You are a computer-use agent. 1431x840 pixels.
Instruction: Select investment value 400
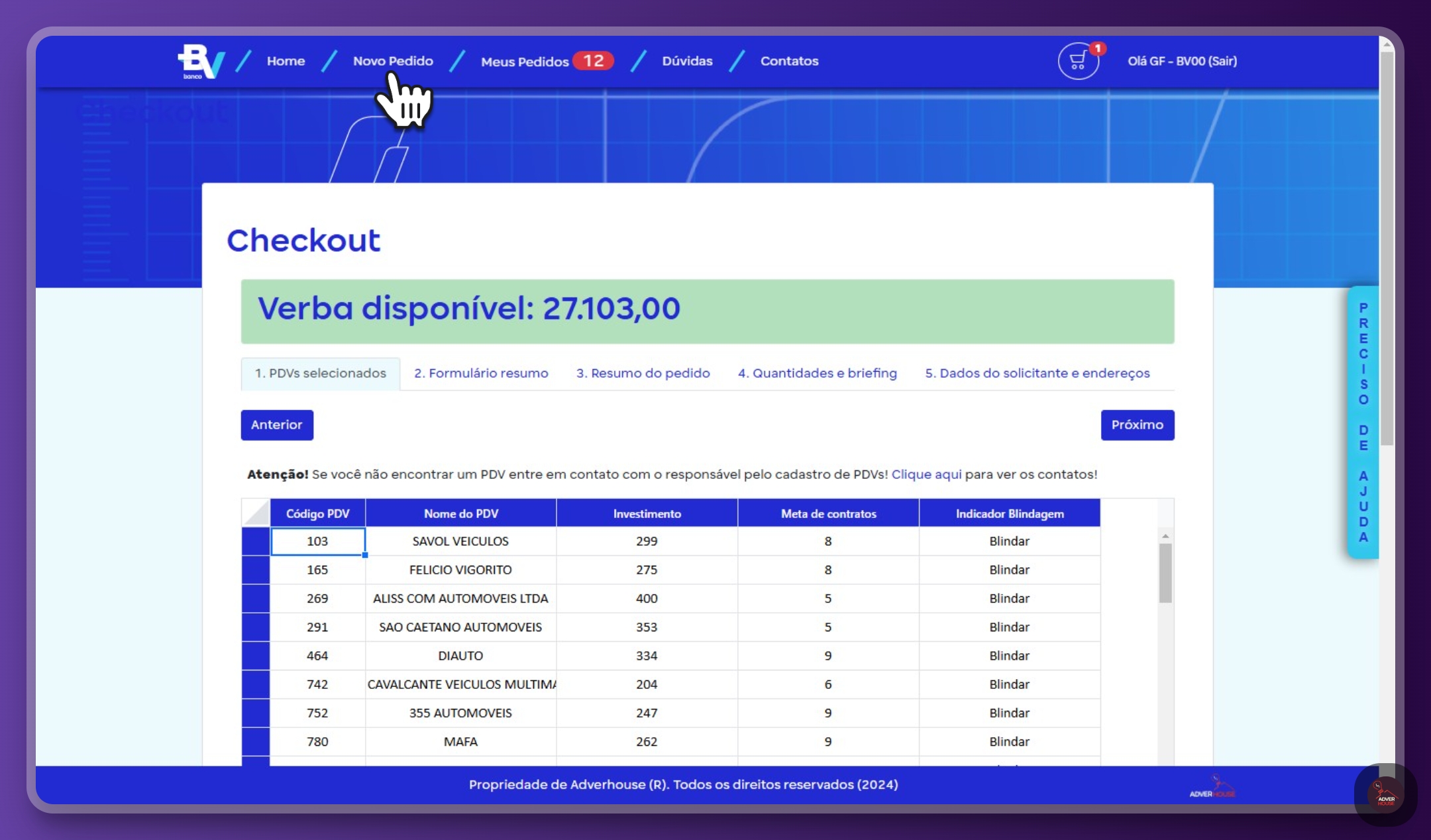(647, 598)
